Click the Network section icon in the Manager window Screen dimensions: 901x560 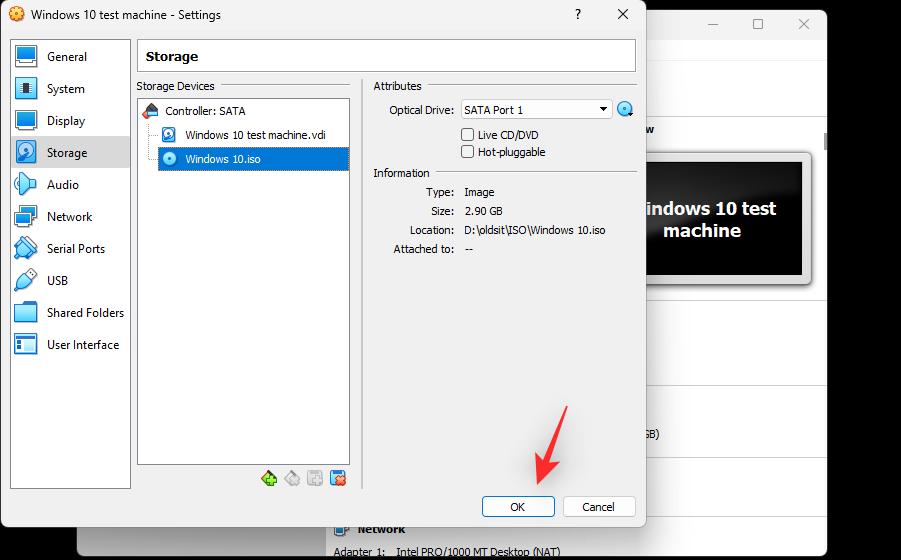pos(341,530)
